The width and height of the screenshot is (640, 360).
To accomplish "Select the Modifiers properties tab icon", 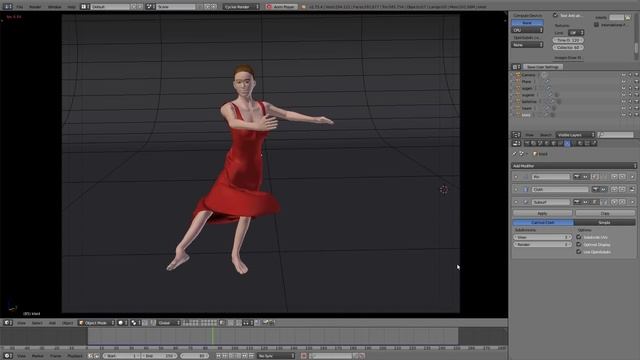I will coord(567,143).
